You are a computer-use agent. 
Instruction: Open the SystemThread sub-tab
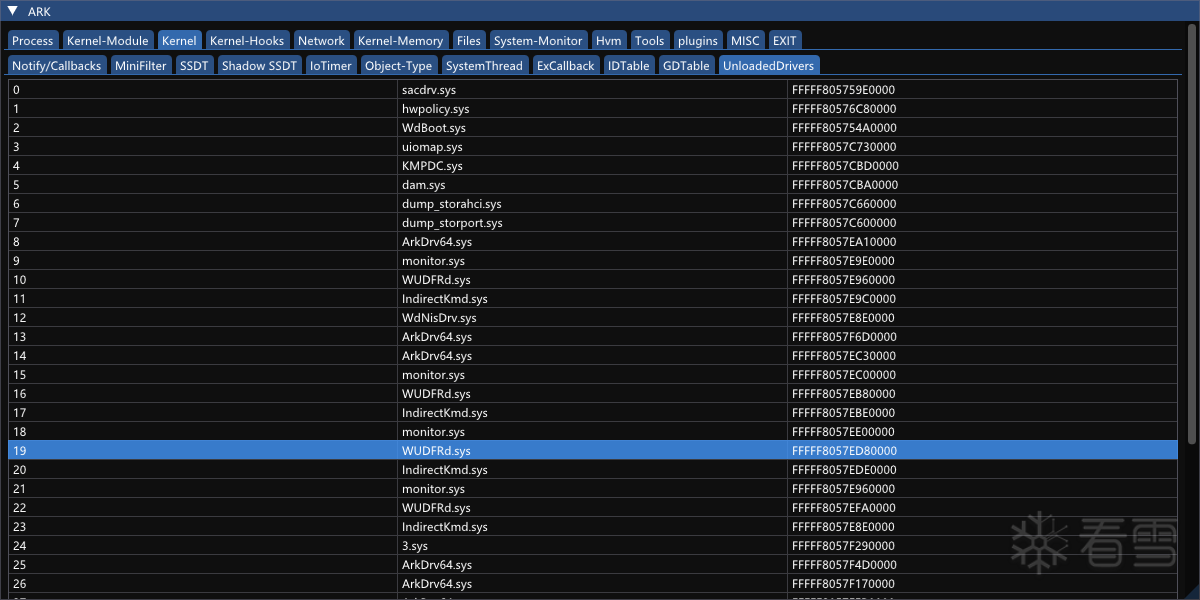click(484, 65)
